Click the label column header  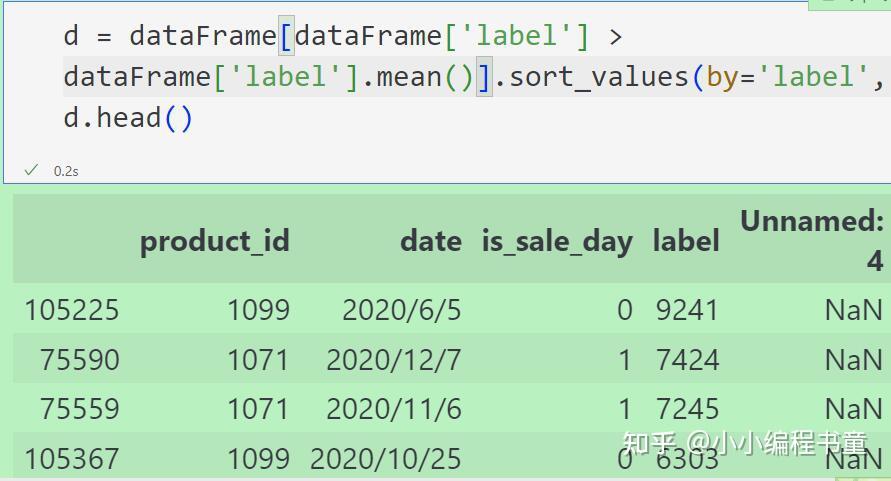pyautogui.click(x=686, y=241)
